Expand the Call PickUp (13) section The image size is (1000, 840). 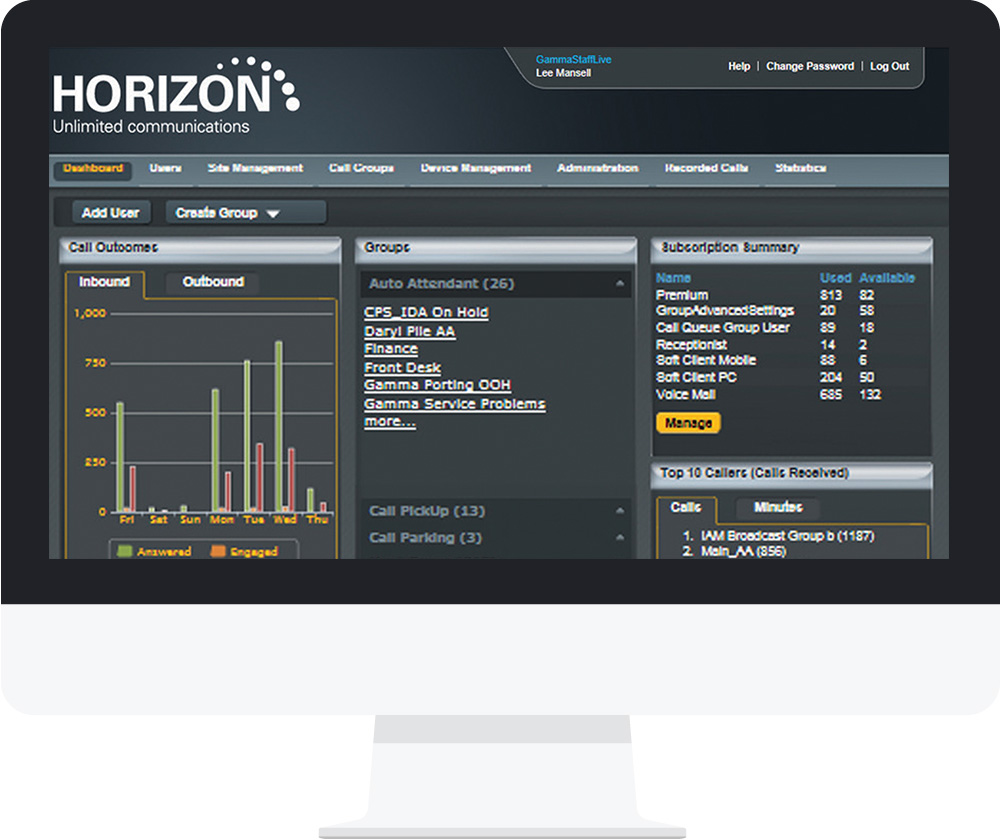pos(496,511)
